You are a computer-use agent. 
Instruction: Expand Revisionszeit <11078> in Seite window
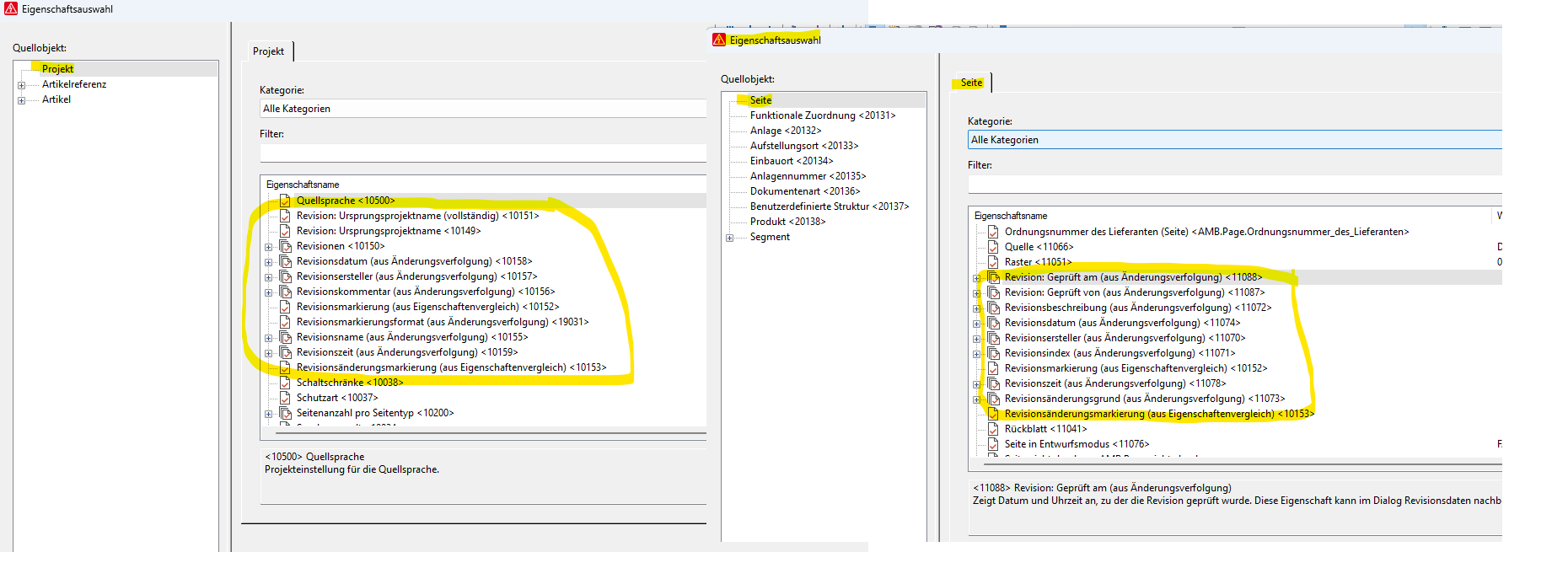pyautogui.click(x=977, y=384)
